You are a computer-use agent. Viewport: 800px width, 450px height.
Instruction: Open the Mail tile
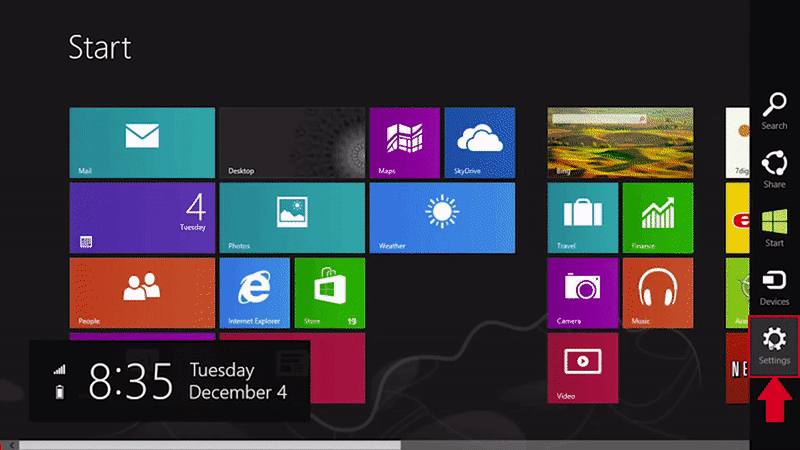(142, 142)
